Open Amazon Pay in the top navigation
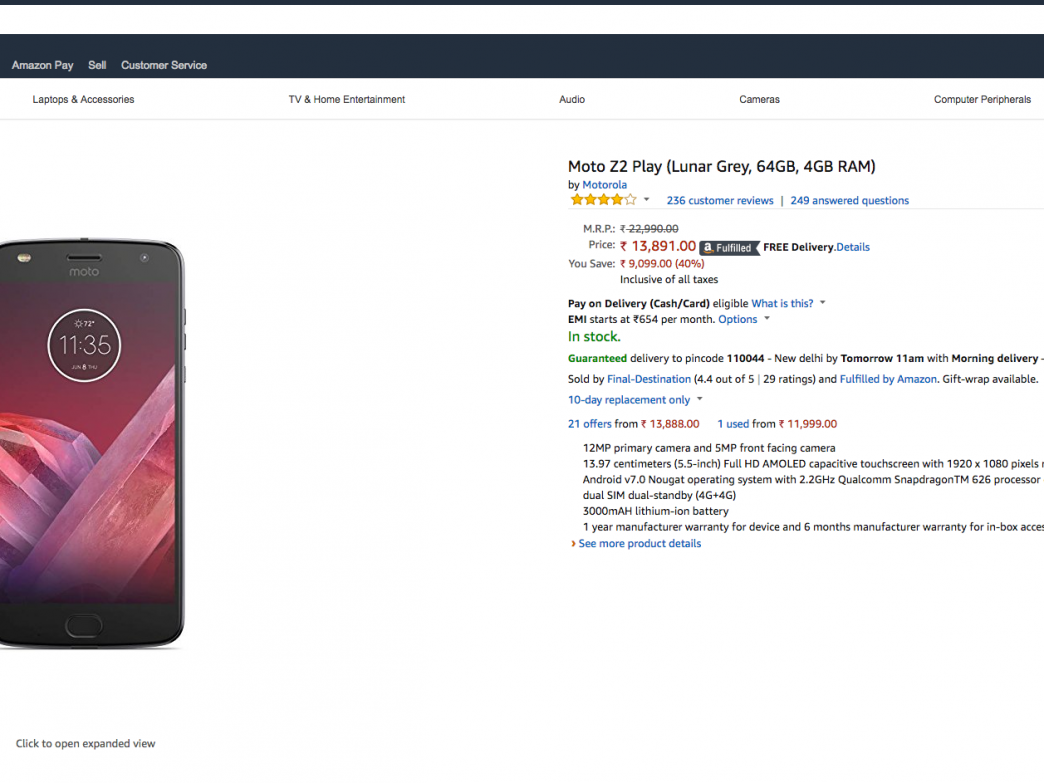Viewport: 1044px width, 783px height. [42, 65]
